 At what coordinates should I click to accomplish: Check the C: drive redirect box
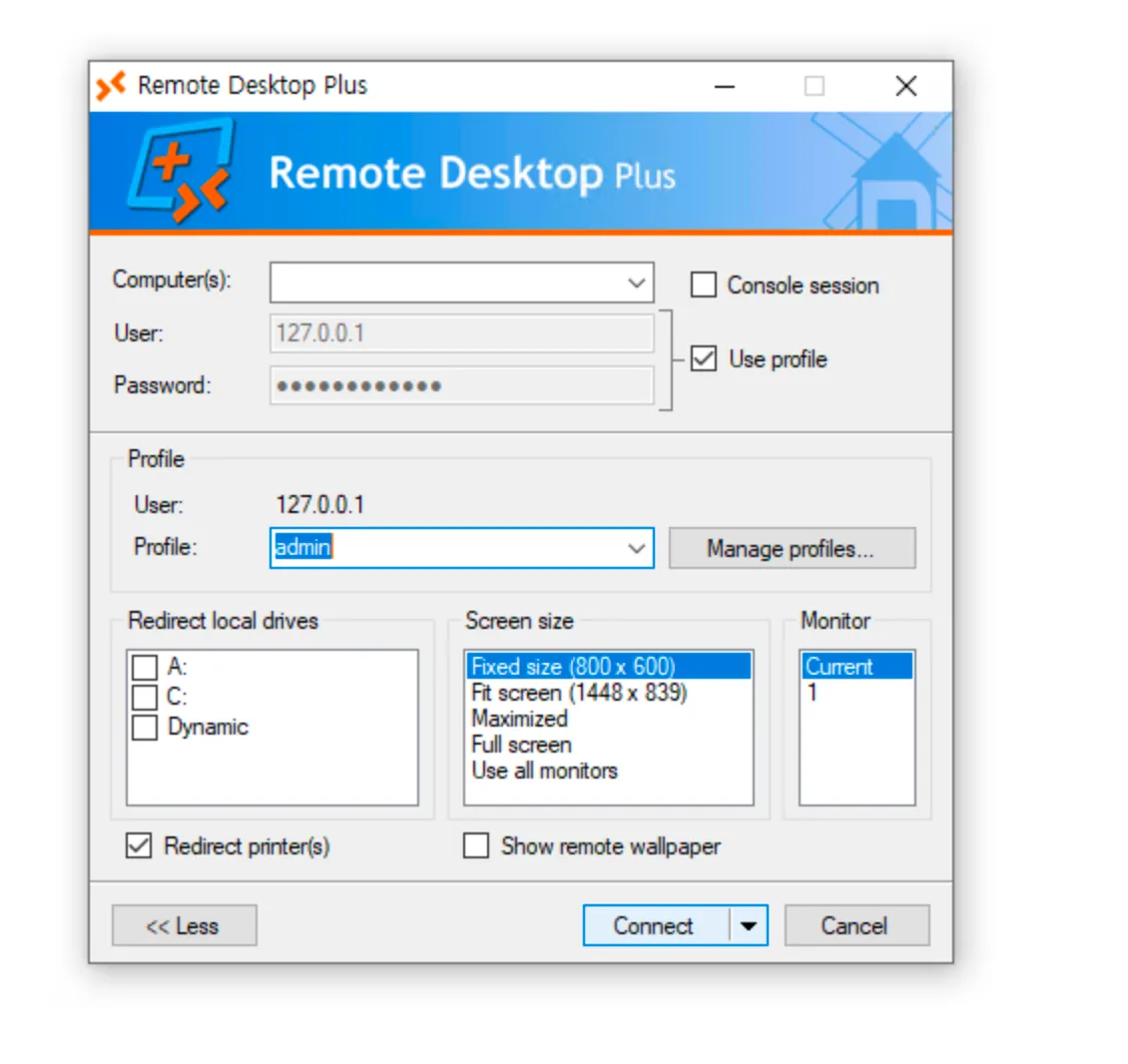[x=145, y=697]
